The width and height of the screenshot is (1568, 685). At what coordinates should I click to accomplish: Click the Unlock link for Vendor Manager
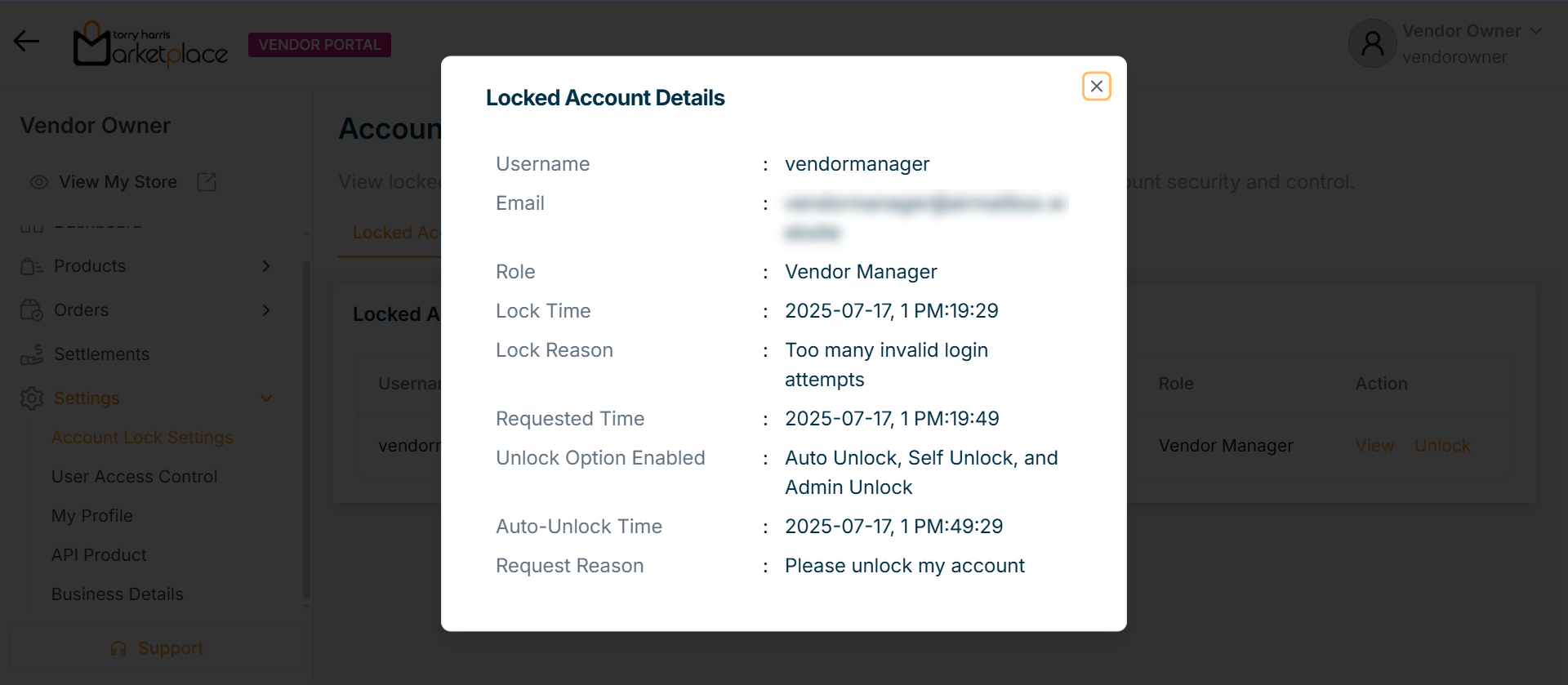click(1441, 446)
